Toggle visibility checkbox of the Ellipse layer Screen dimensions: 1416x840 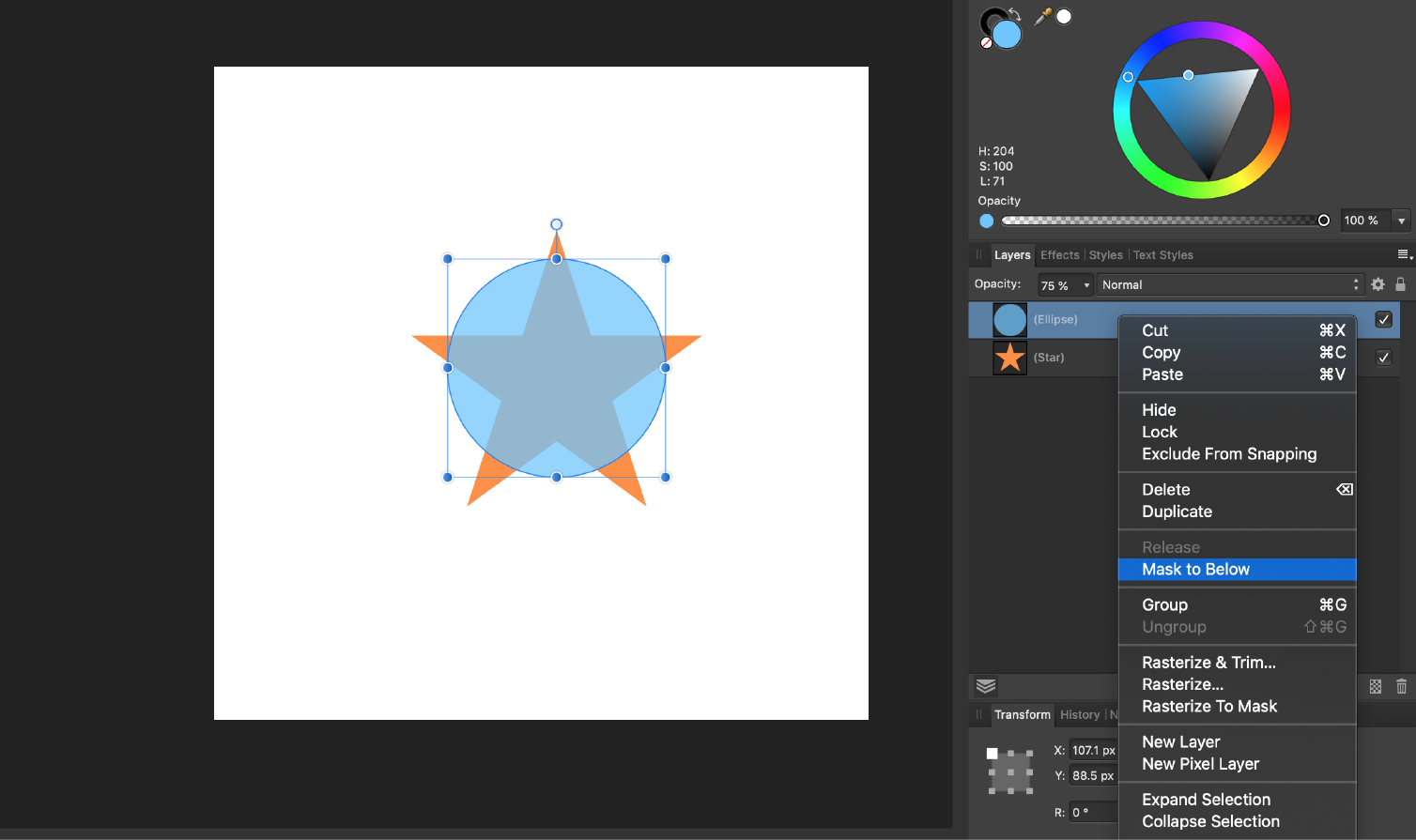1383,319
